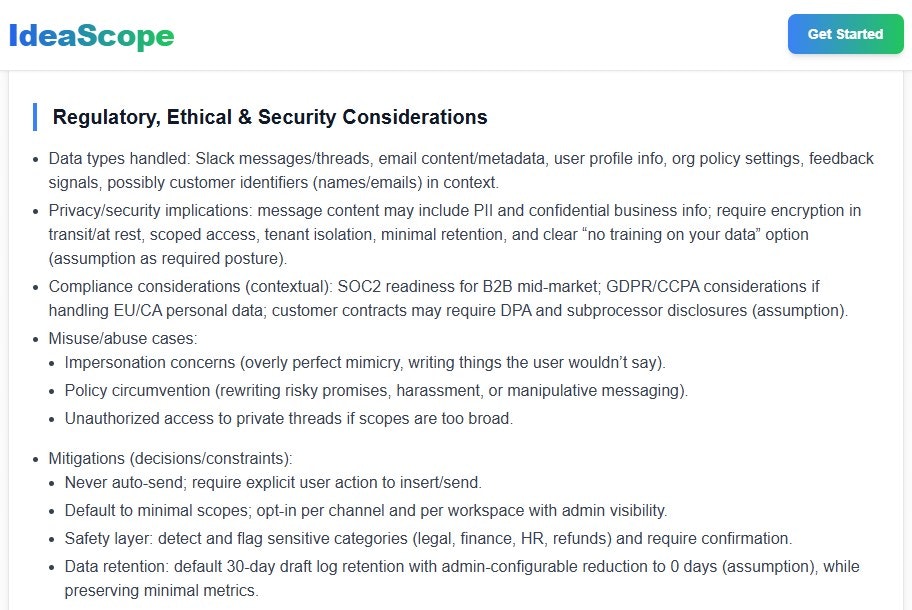912x610 pixels.
Task: Click the 'Impersonation concerns' sub-bullet
Action: (x=365, y=363)
